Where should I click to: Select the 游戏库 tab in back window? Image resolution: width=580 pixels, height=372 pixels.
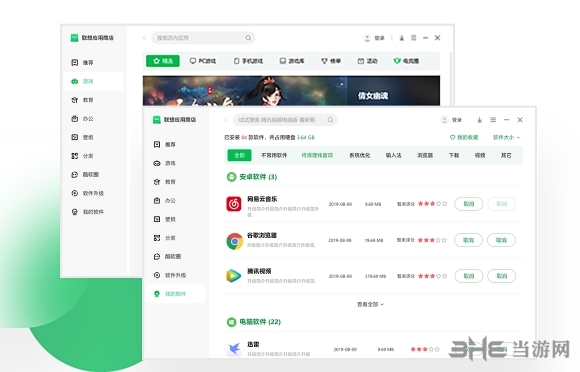tap(292, 61)
